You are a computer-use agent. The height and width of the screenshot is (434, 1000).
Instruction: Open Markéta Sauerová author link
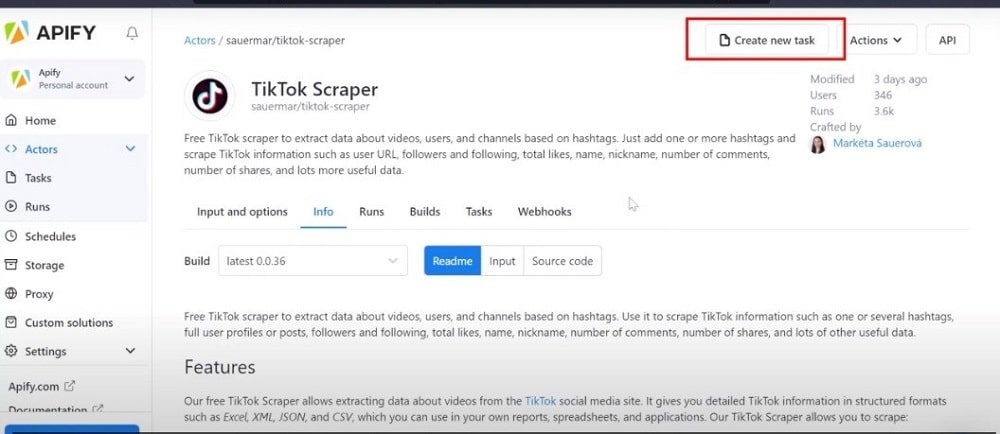tap(877, 143)
